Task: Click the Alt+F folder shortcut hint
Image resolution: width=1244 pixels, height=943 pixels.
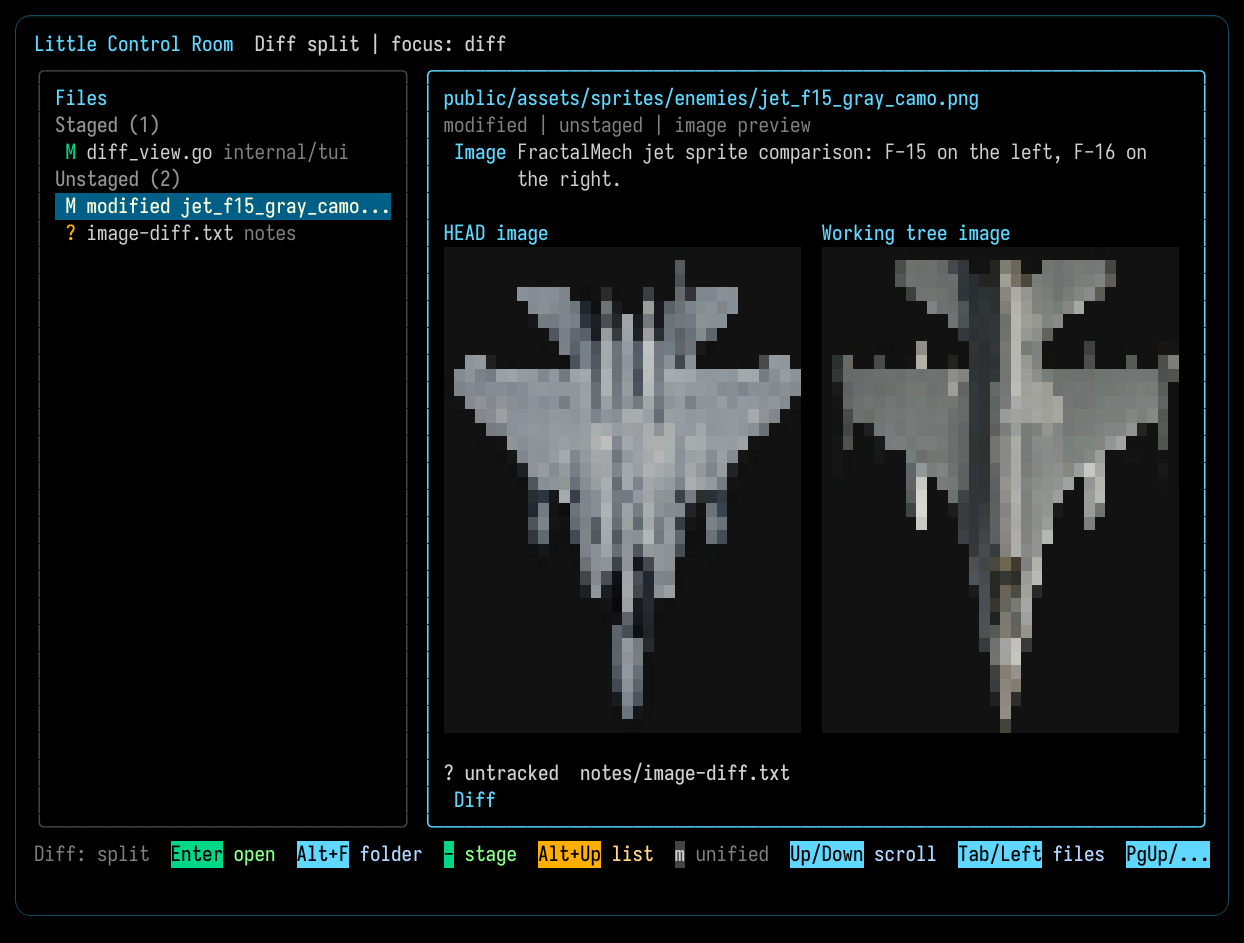Action: [359, 854]
